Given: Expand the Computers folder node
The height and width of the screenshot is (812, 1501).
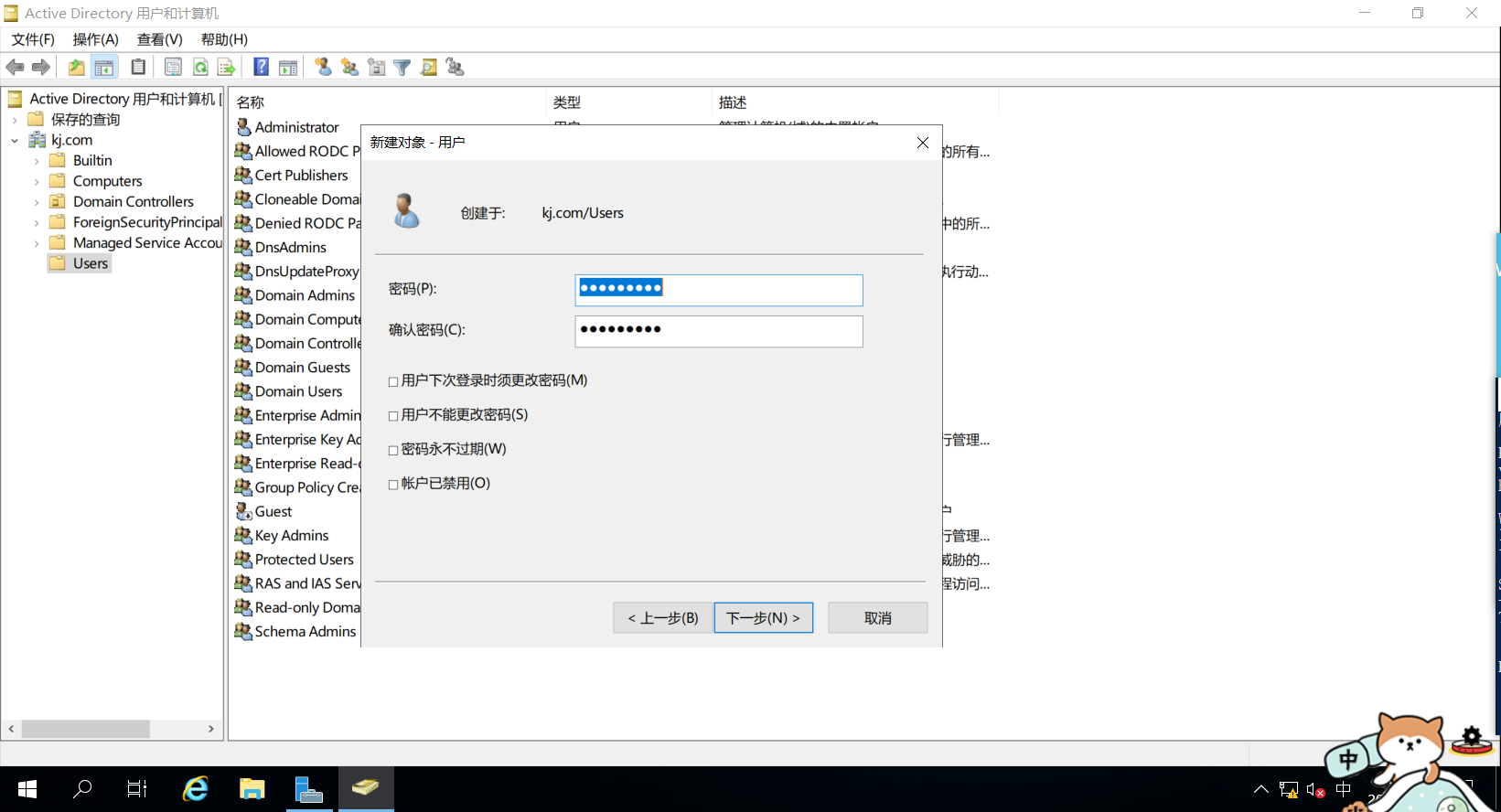Looking at the screenshot, I should (37, 181).
